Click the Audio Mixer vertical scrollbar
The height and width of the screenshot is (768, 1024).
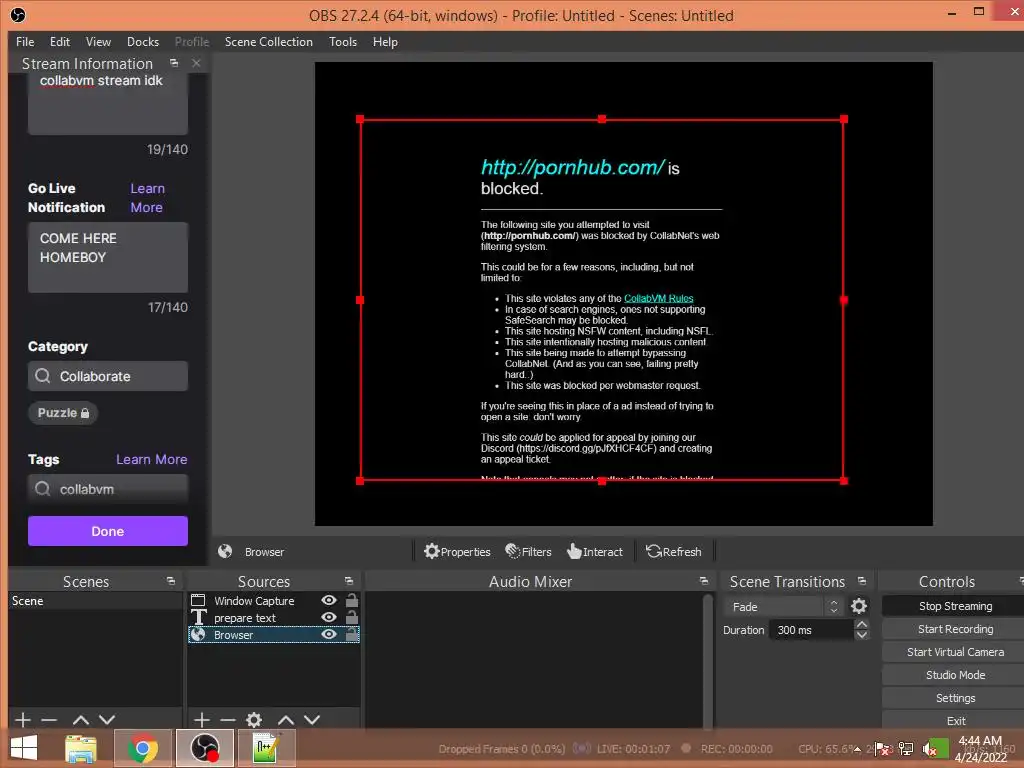tap(707, 660)
